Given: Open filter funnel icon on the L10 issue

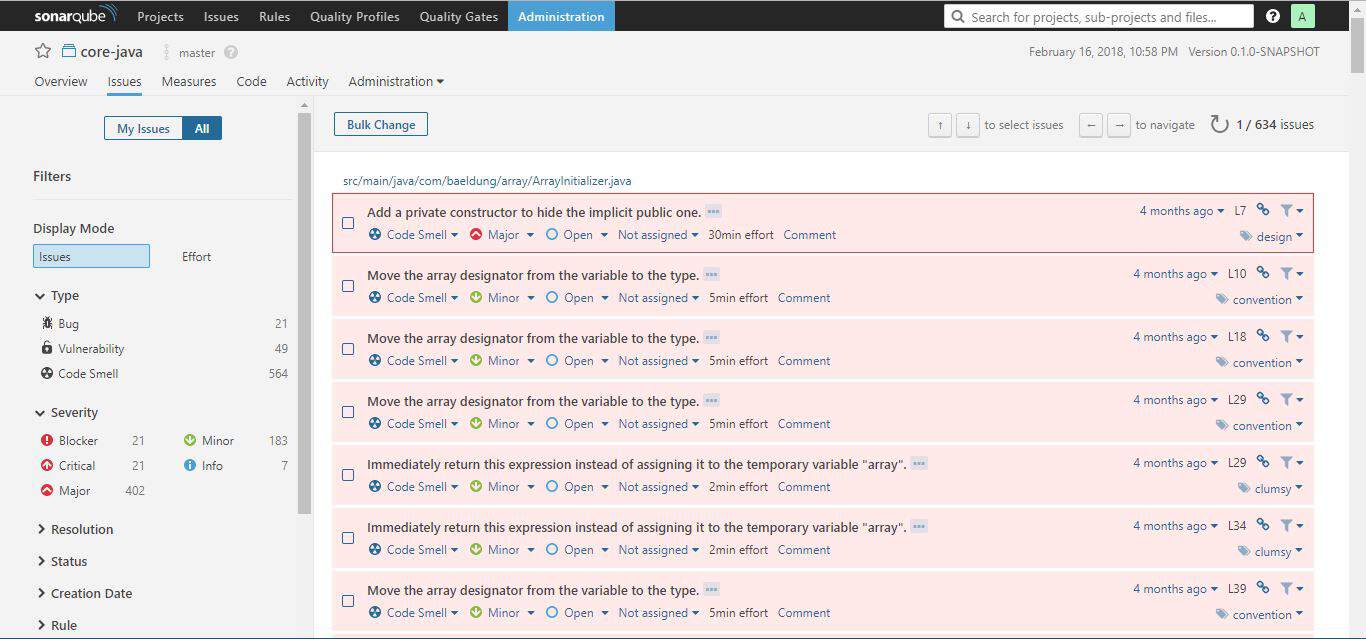Looking at the screenshot, I should tap(1290, 274).
